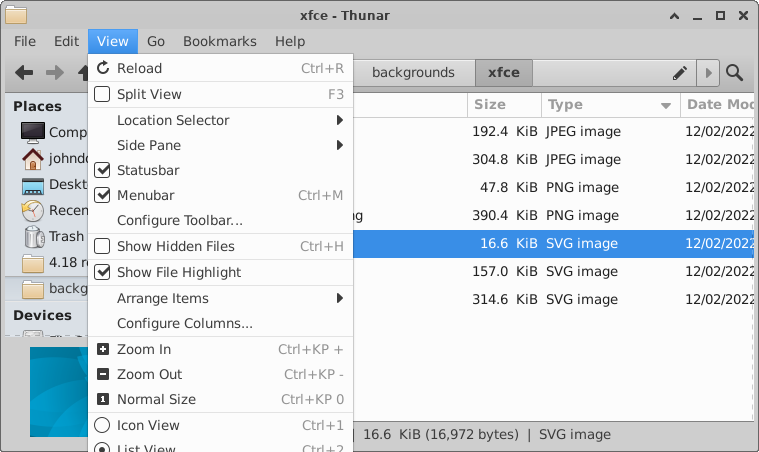Image resolution: width=759 pixels, height=452 pixels.
Task: Enable Show Hidden Files checkbox
Action: tap(102, 246)
